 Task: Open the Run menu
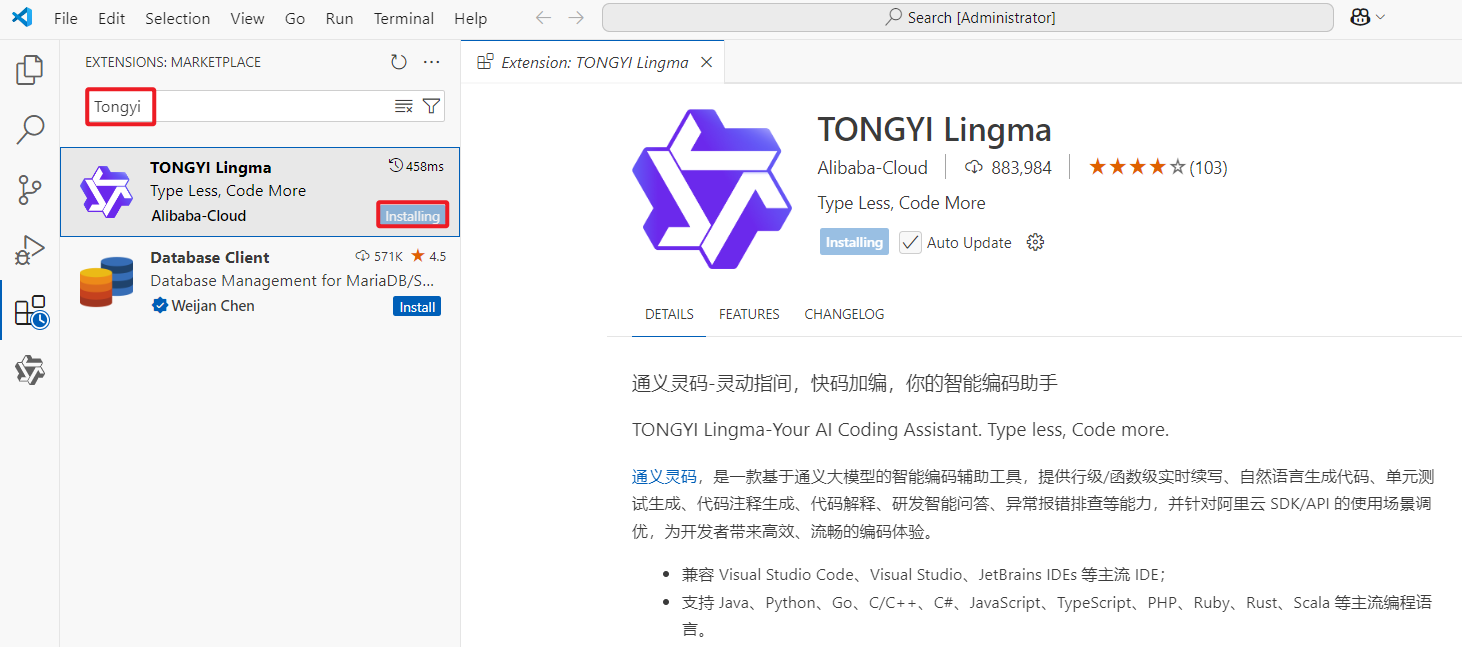coord(340,18)
